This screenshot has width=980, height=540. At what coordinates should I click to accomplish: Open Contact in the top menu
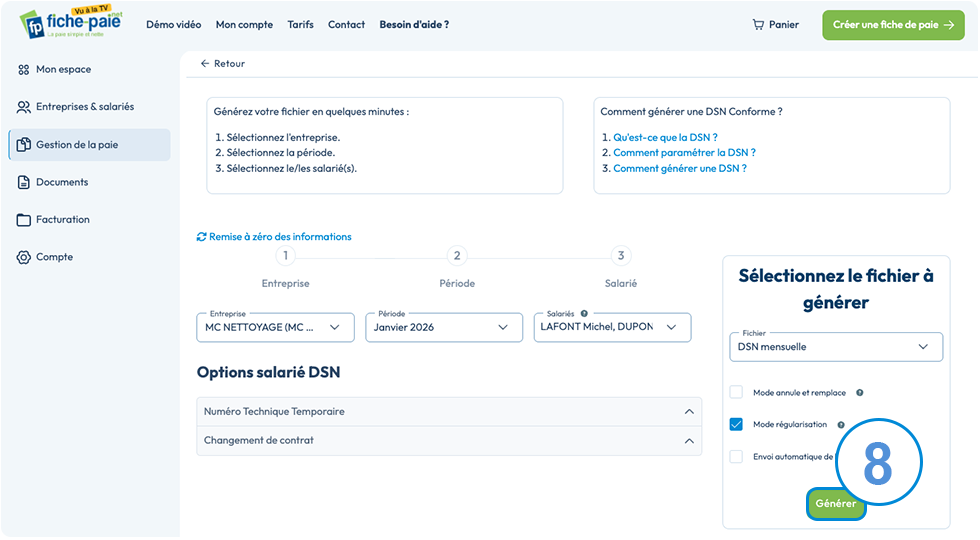click(346, 24)
